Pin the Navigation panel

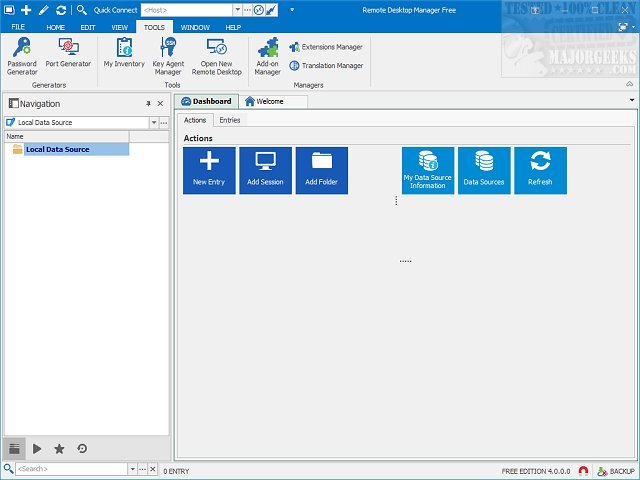click(148, 104)
